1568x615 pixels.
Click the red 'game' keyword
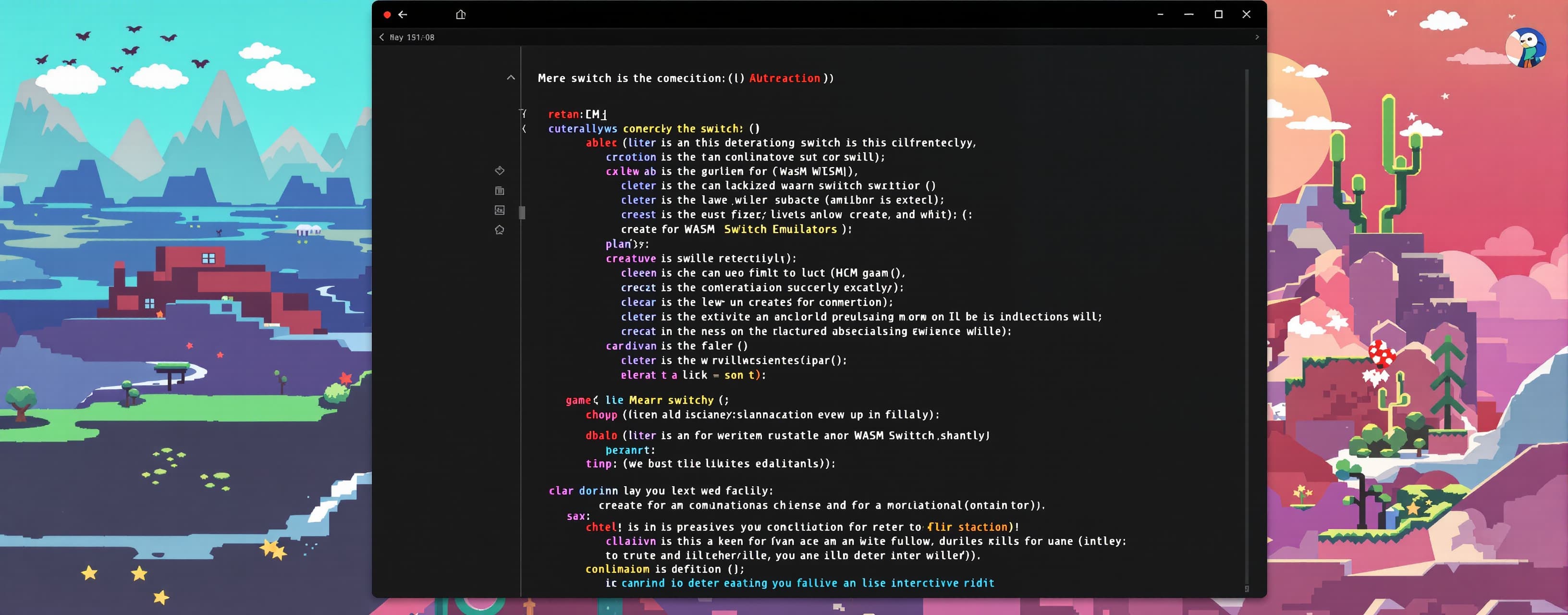578,400
